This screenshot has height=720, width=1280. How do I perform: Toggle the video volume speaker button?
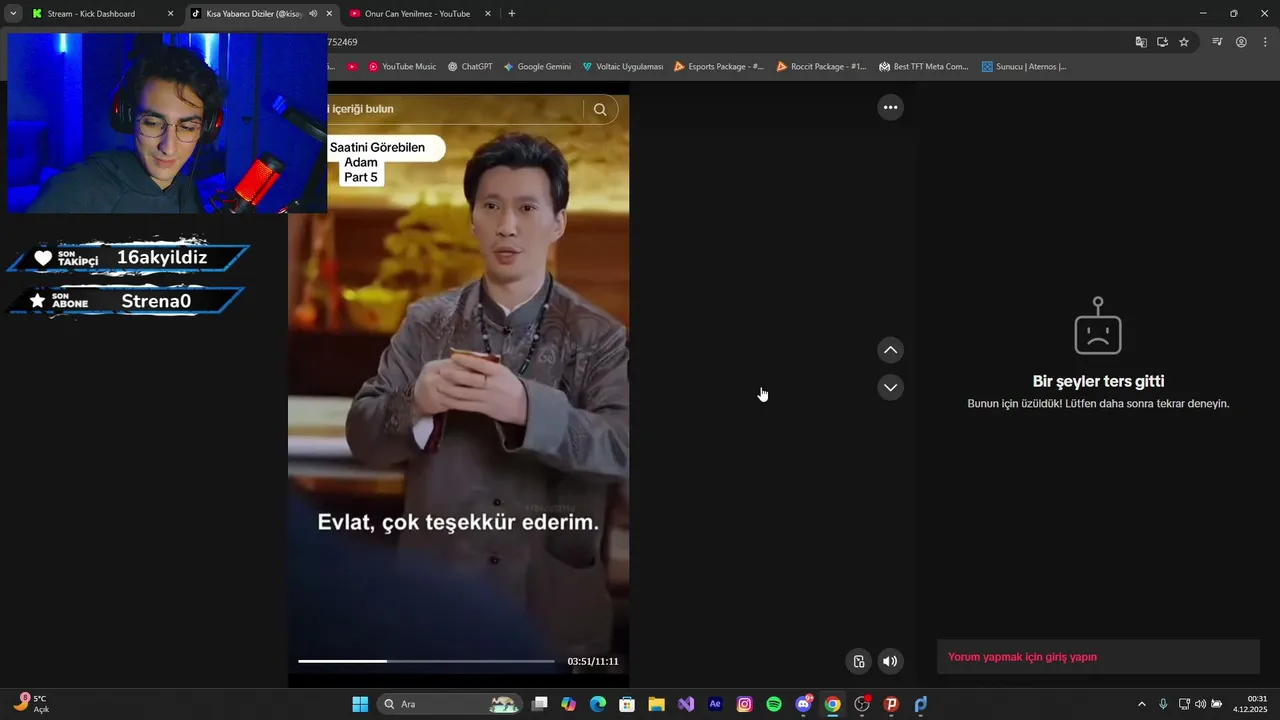(x=890, y=661)
